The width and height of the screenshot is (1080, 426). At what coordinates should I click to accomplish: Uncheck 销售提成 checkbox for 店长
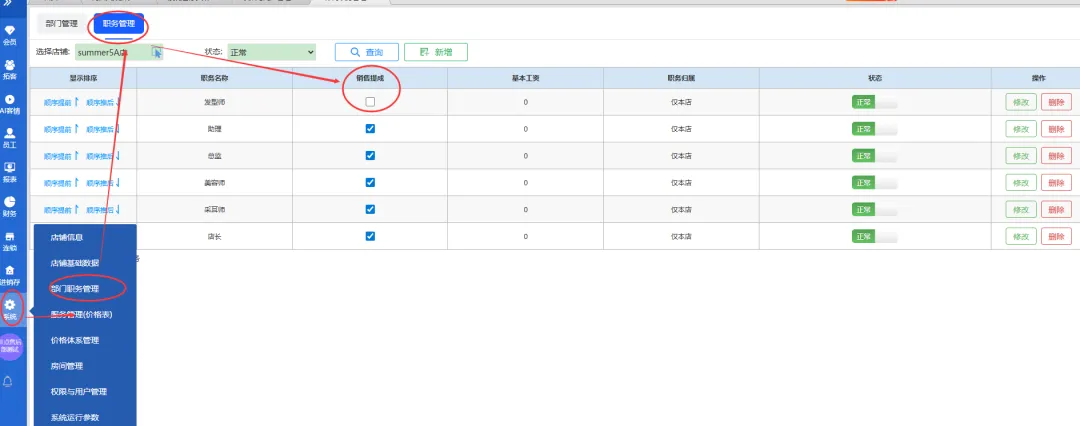tap(370, 236)
